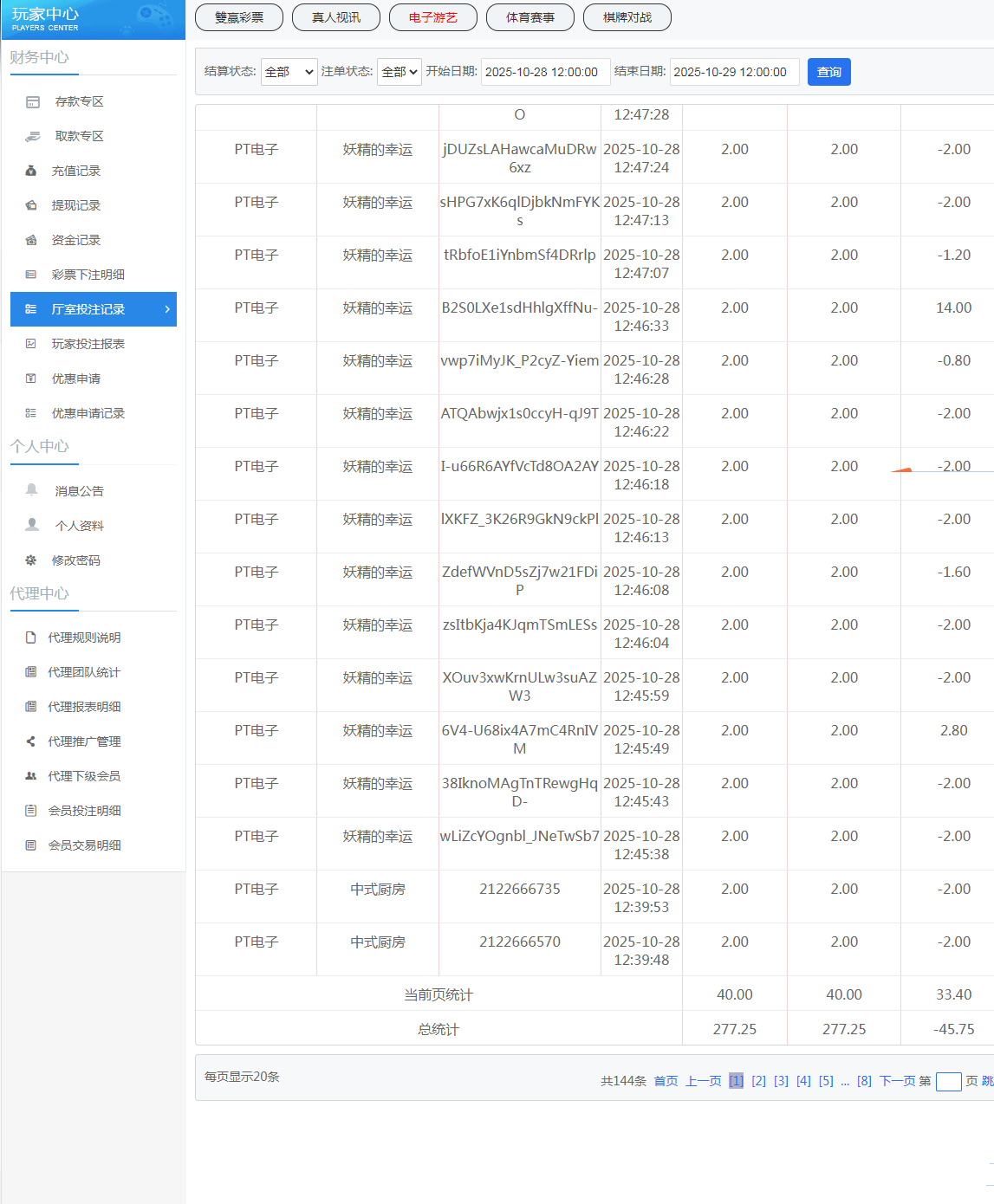Click the 开始日期 start date field
994x1204 pixels.
pyautogui.click(x=543, y=72)
